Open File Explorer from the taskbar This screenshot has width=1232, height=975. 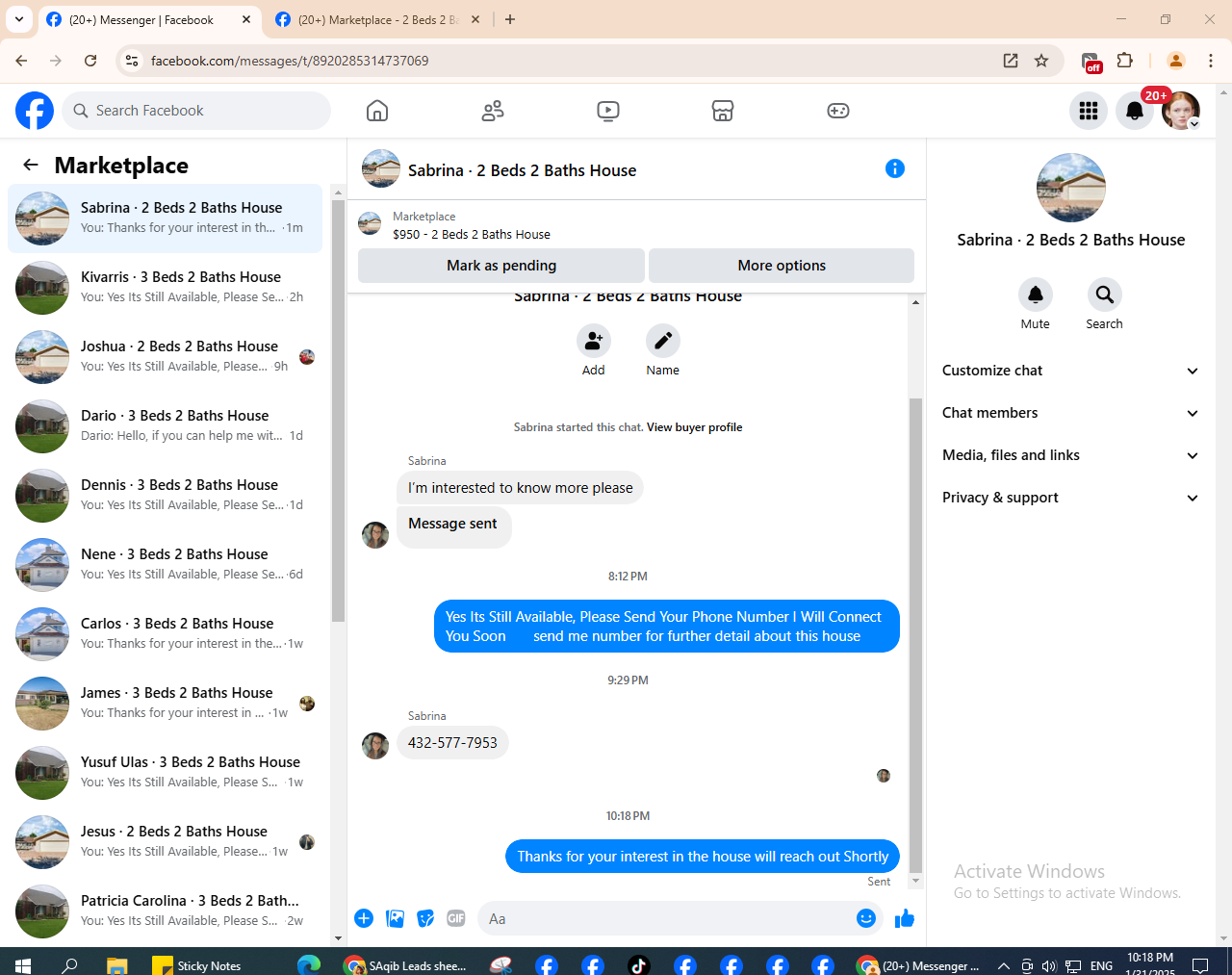116,965
